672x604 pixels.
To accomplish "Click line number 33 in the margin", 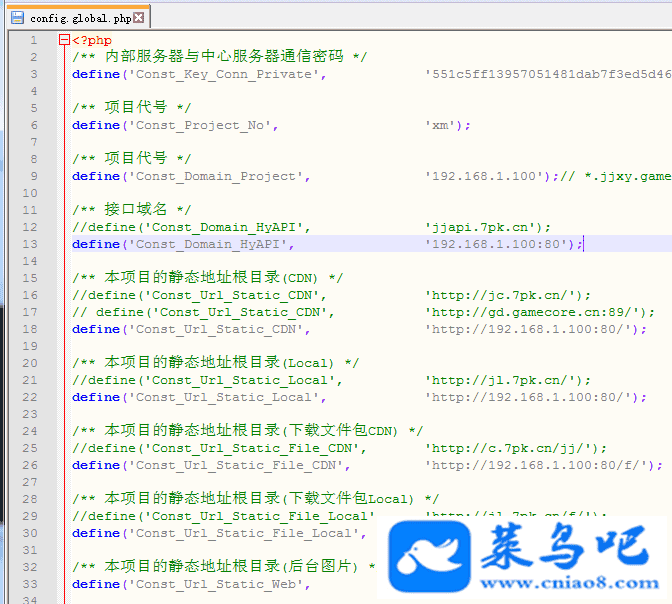I will [33, 584].
